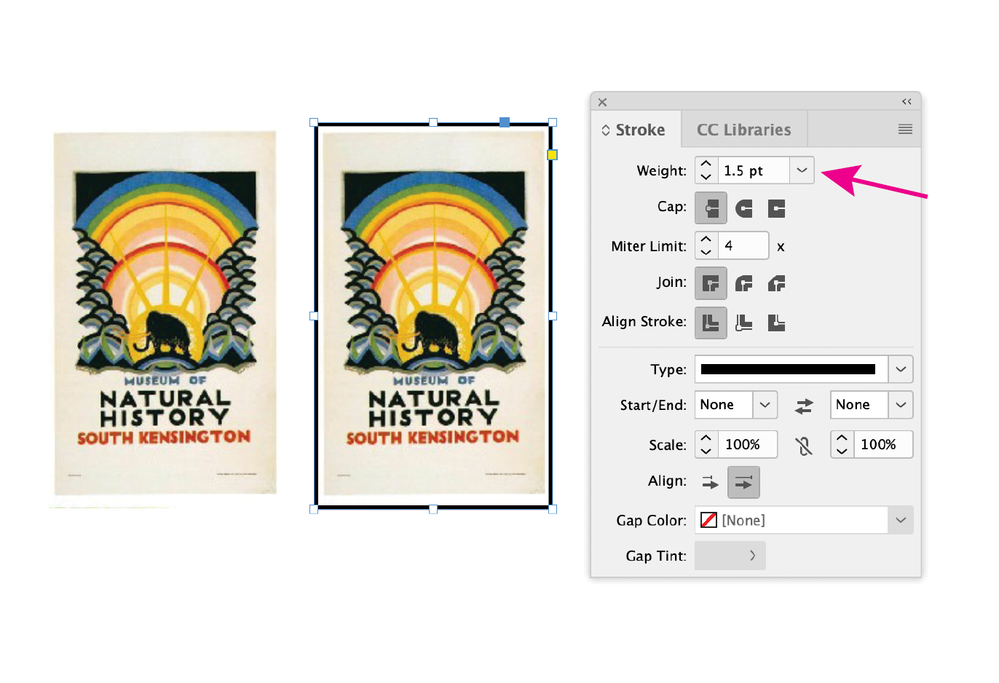
Task: Open the End arrowhead dropdown
Action: [x=900, y=405]
